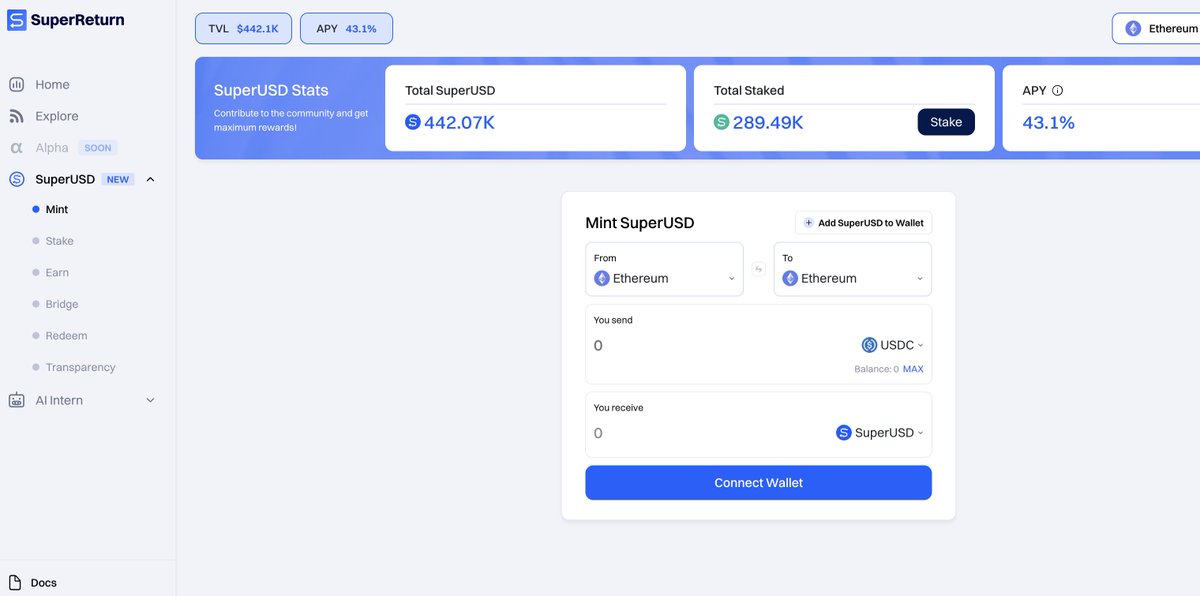The width and height of the screenshot is (1200, 596).
Task: Click the AI Intern robot icon
Action: [16, 400]
